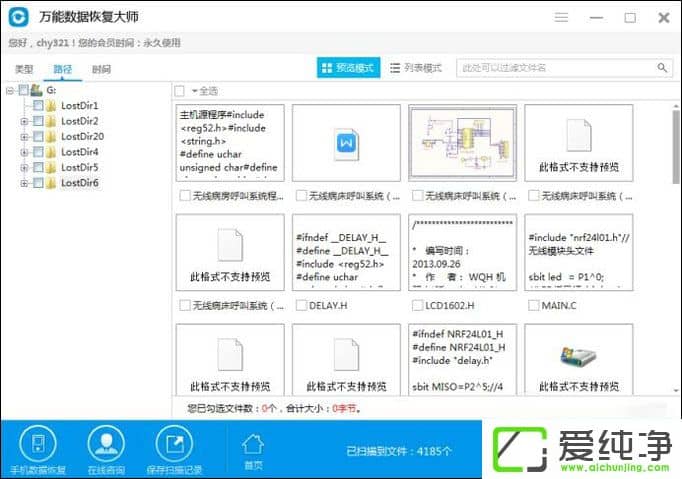Check the 全选 select all checkbox
Viewport: 682px width, 479px height.
point(180,91)
